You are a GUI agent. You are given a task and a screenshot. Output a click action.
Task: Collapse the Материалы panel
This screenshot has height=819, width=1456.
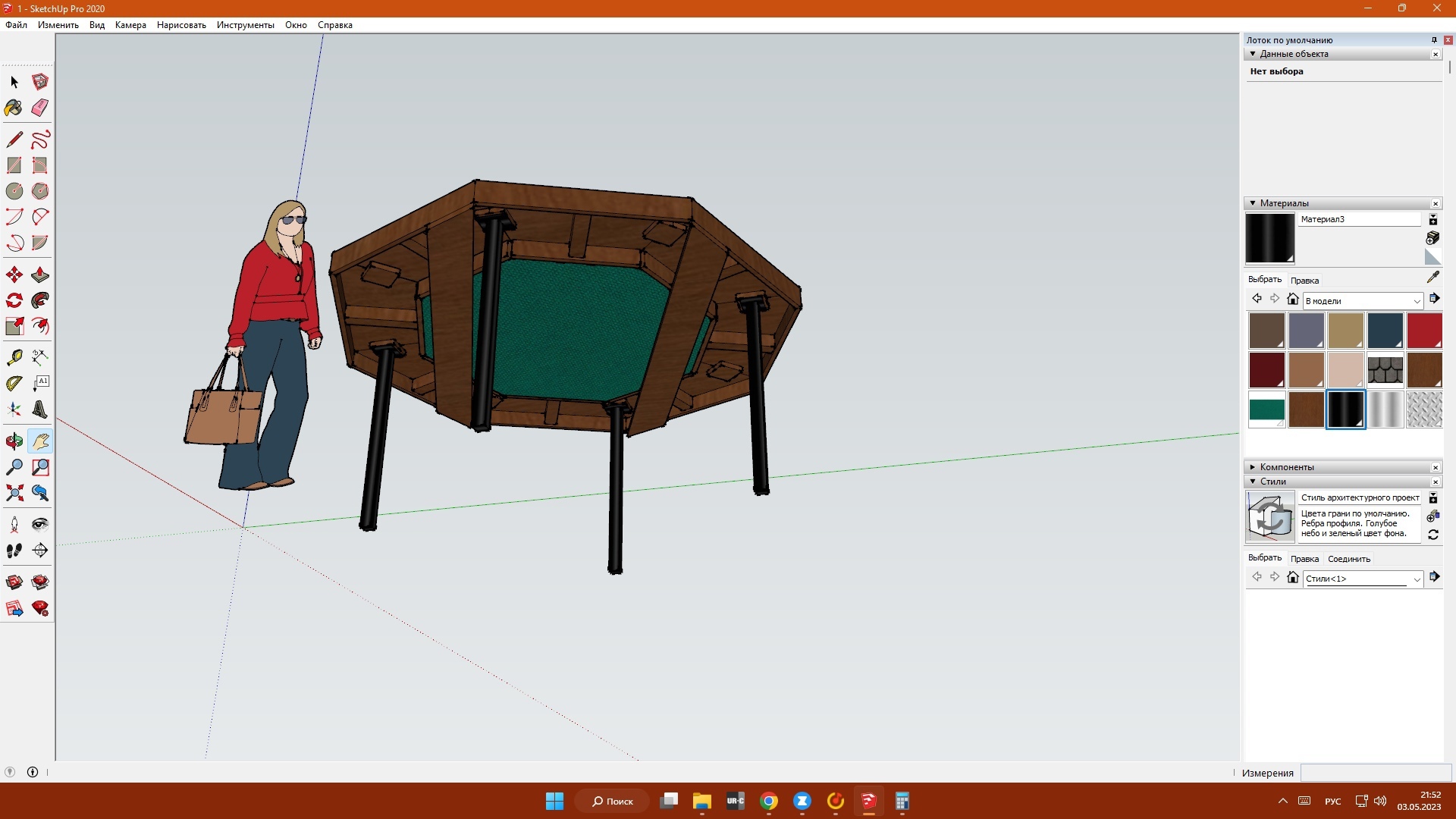pos(1253,203)
